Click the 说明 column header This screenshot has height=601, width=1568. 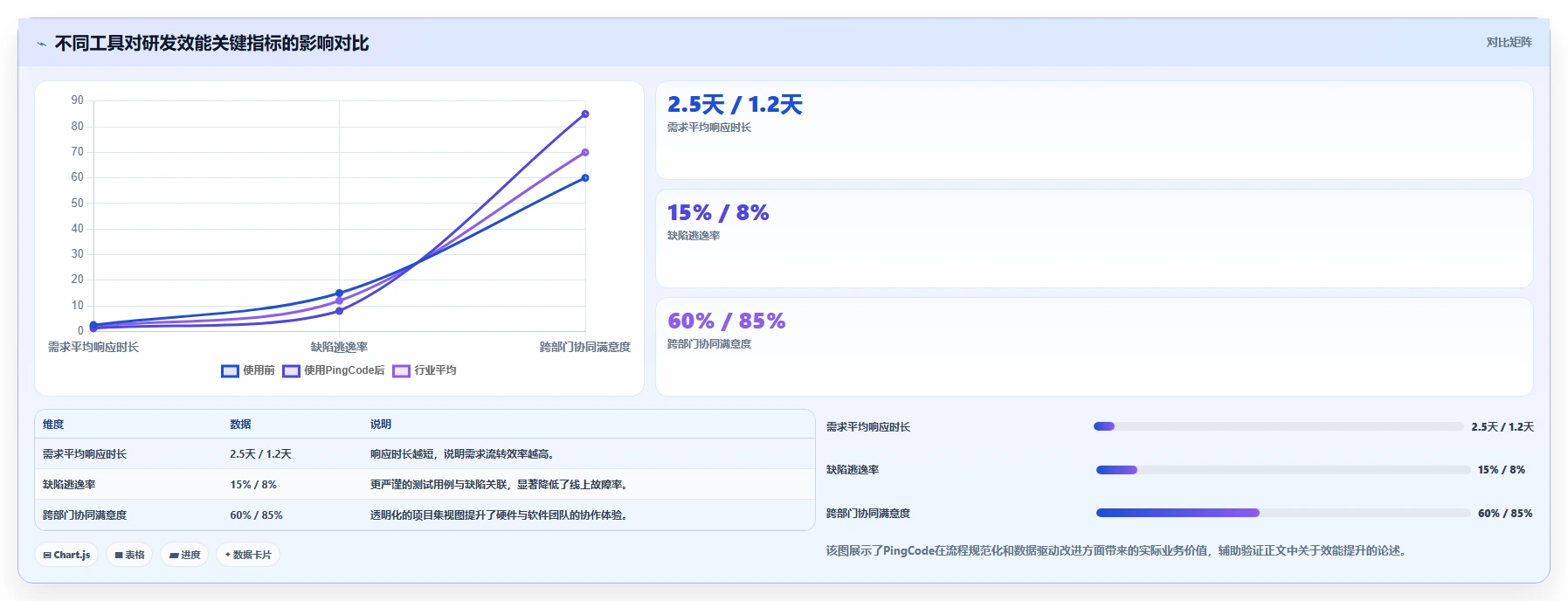(x=380, y=425)
